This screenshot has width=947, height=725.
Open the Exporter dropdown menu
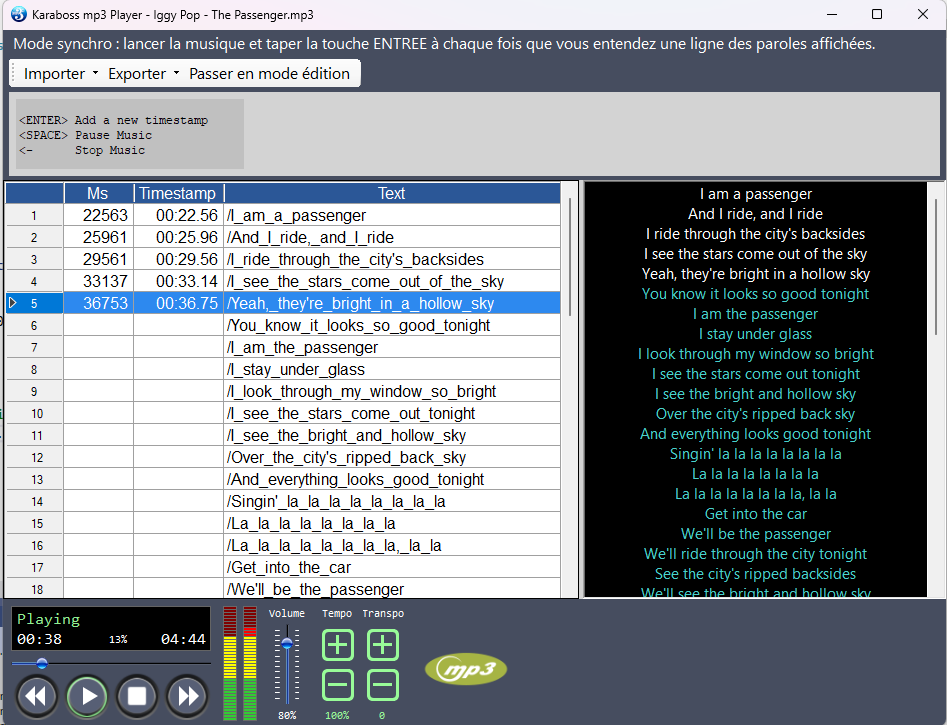[143, 73]
